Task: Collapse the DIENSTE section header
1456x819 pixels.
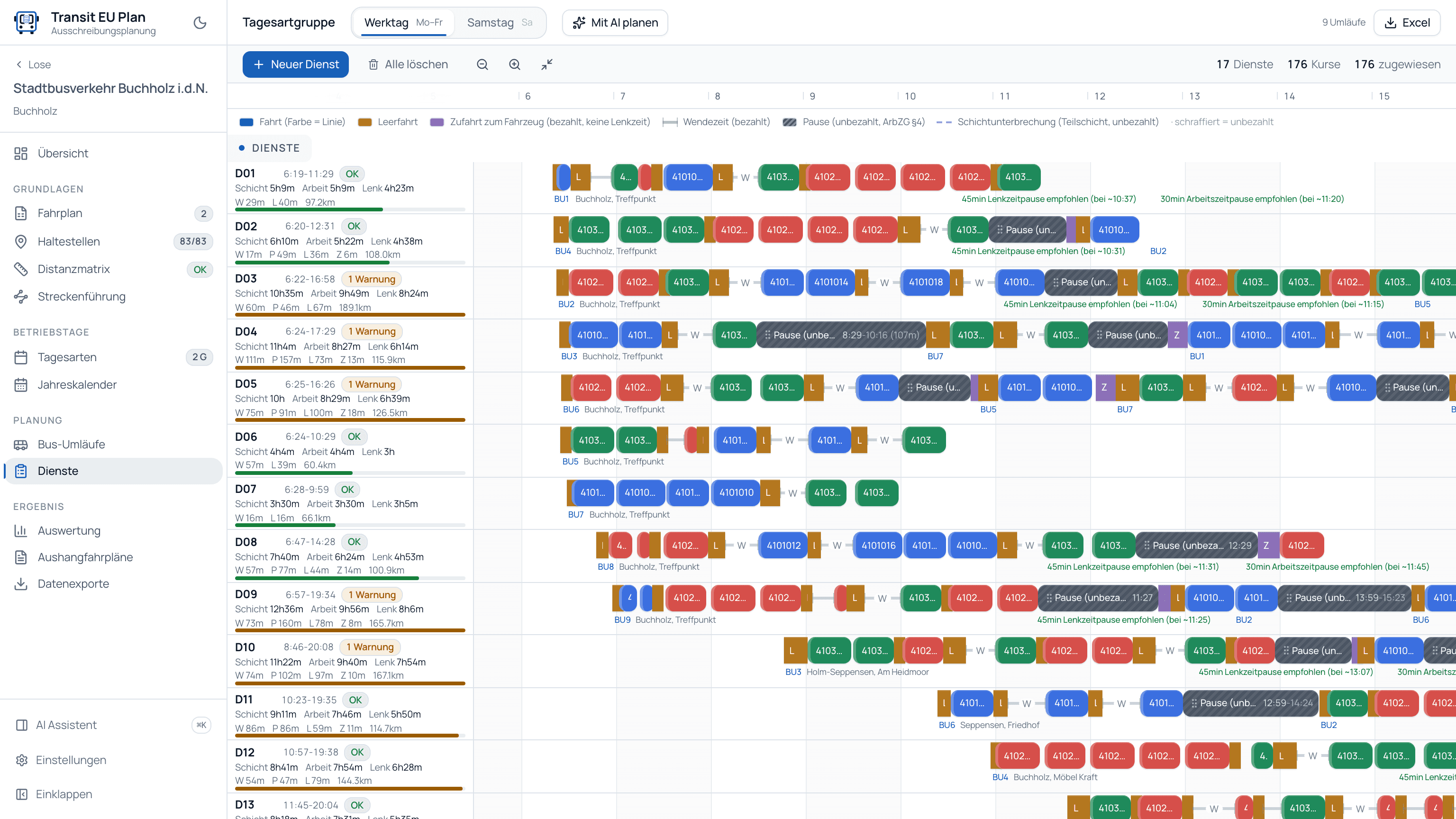Action: click(x=269, y=148)
